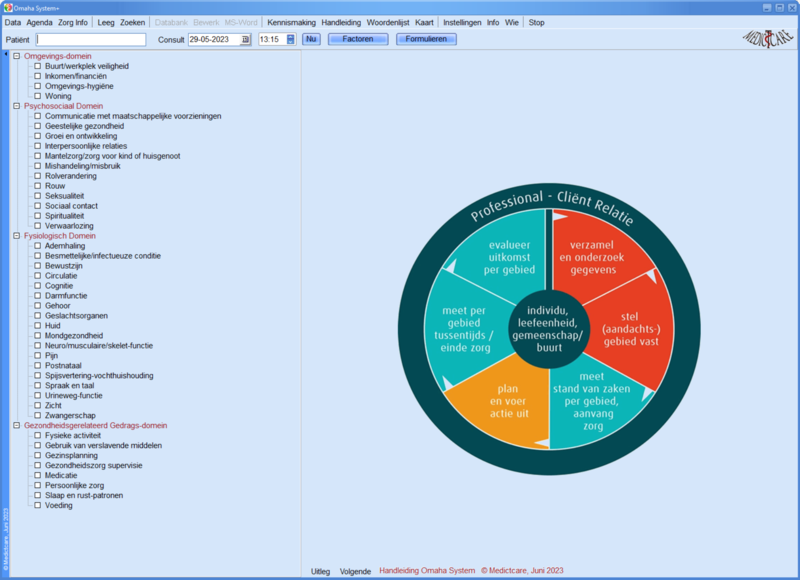This screenshot has height=580, width=800.
Task: Click the time spinner arrows beside 13:15
Action: click(291, 39)
